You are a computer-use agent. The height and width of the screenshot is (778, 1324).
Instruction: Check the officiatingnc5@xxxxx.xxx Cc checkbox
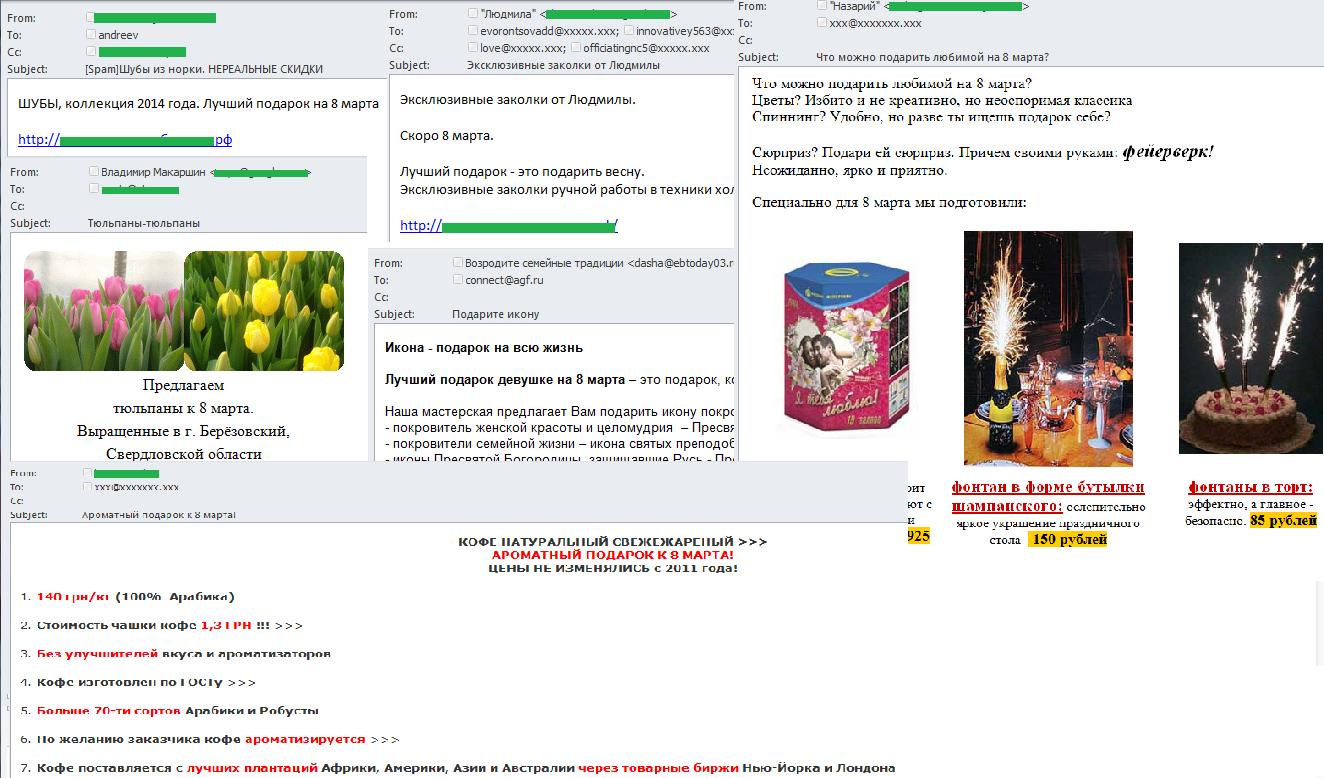tap(576, 47)
